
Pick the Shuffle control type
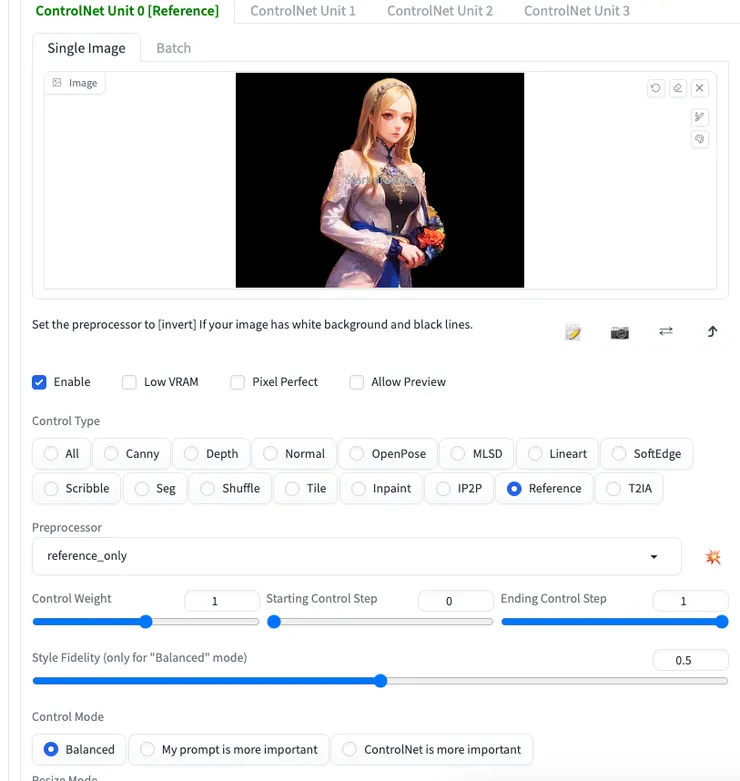pos(230,489)
